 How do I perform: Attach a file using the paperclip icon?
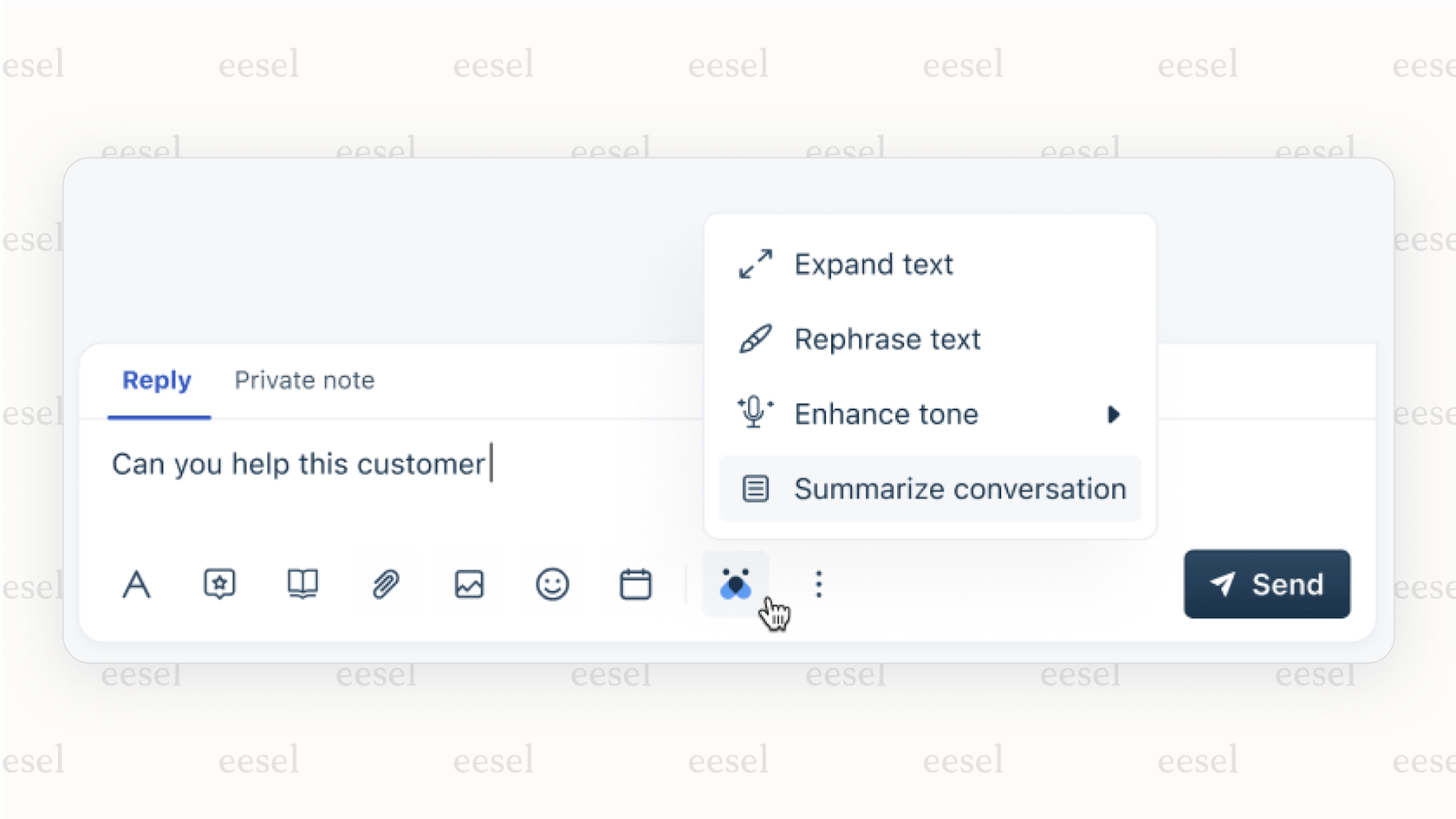tap(386, 584)
